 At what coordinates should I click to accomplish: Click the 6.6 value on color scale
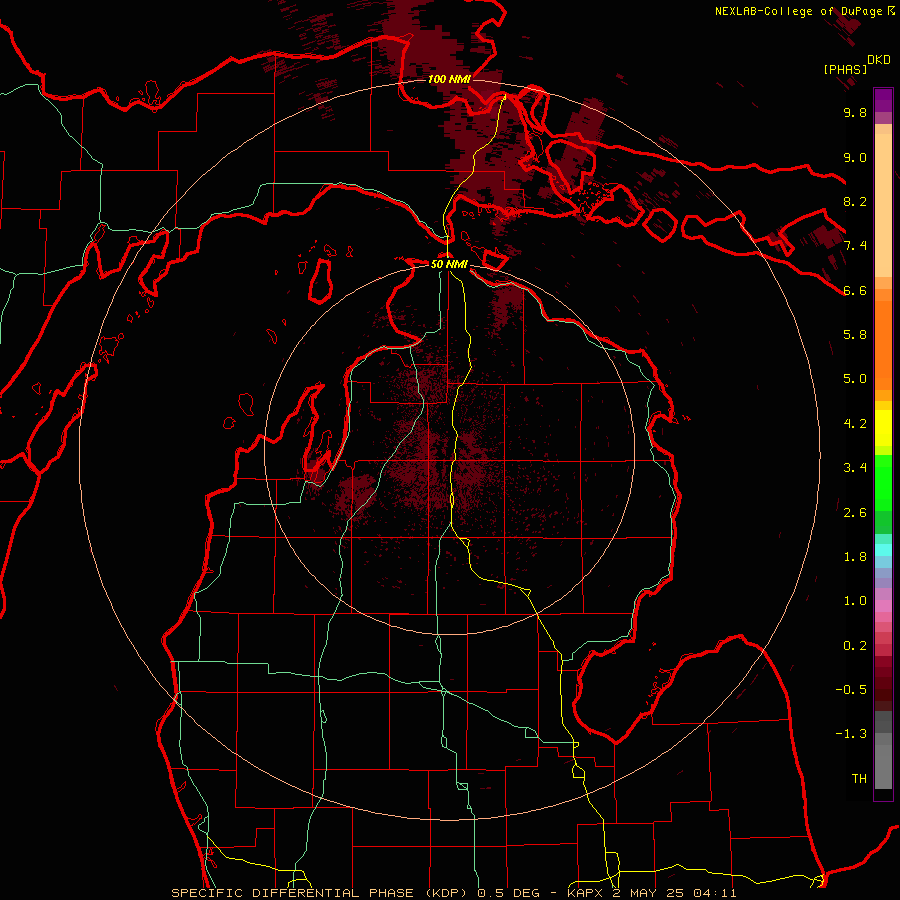tap(855, 290)
